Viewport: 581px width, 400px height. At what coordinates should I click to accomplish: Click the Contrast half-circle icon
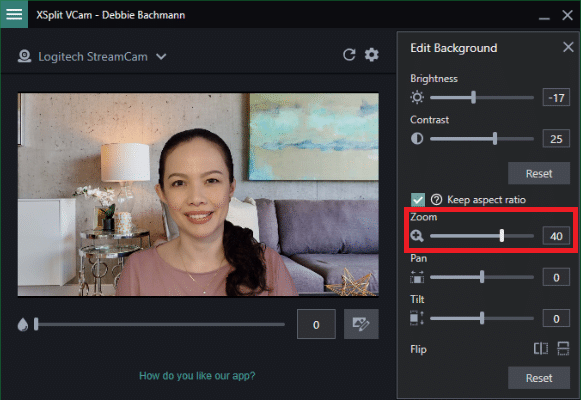pyautogui.click(x=417, y=139)
